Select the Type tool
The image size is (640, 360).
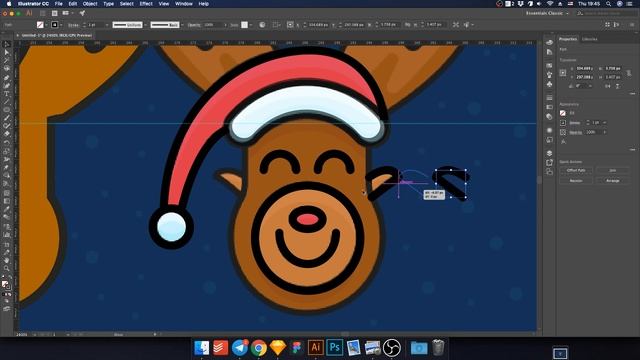point(7,93)
